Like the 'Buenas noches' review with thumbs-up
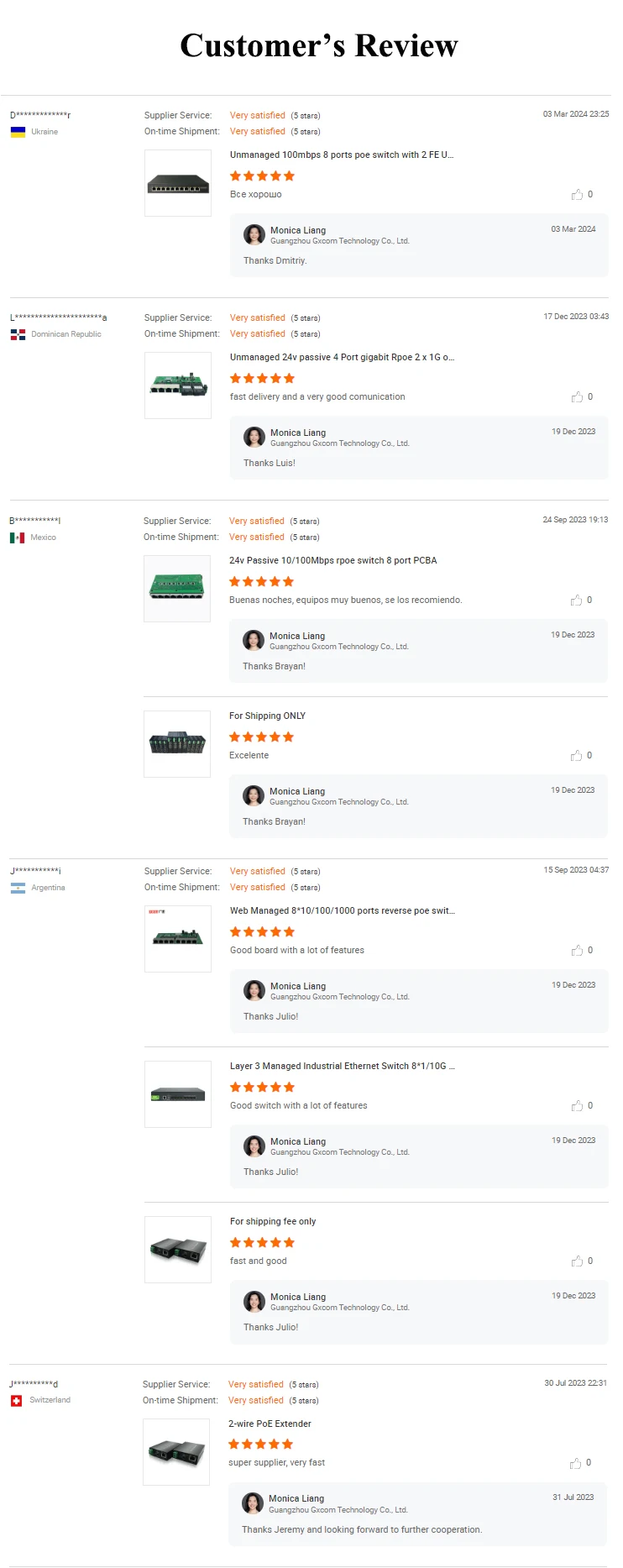 (x=576, y=600)
